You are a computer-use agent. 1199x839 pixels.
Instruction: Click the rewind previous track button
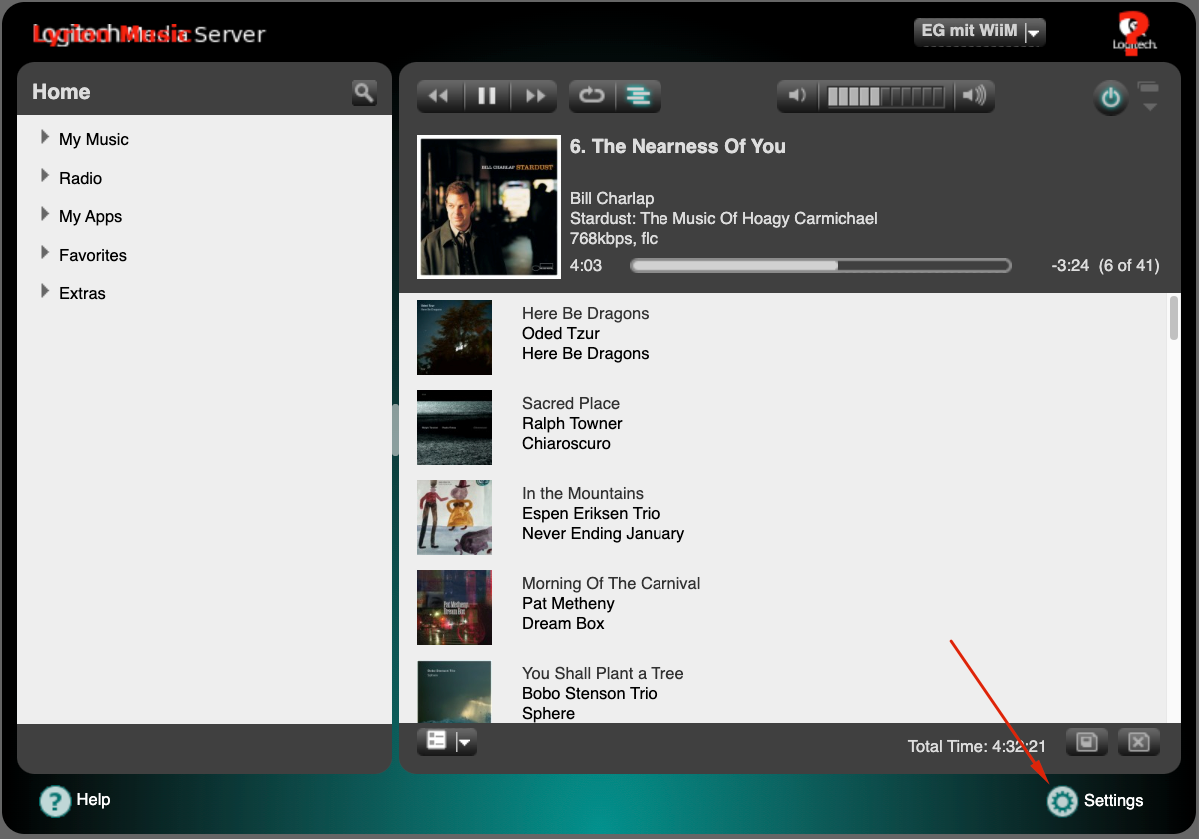pyautogui.click(x=438, y=96)
